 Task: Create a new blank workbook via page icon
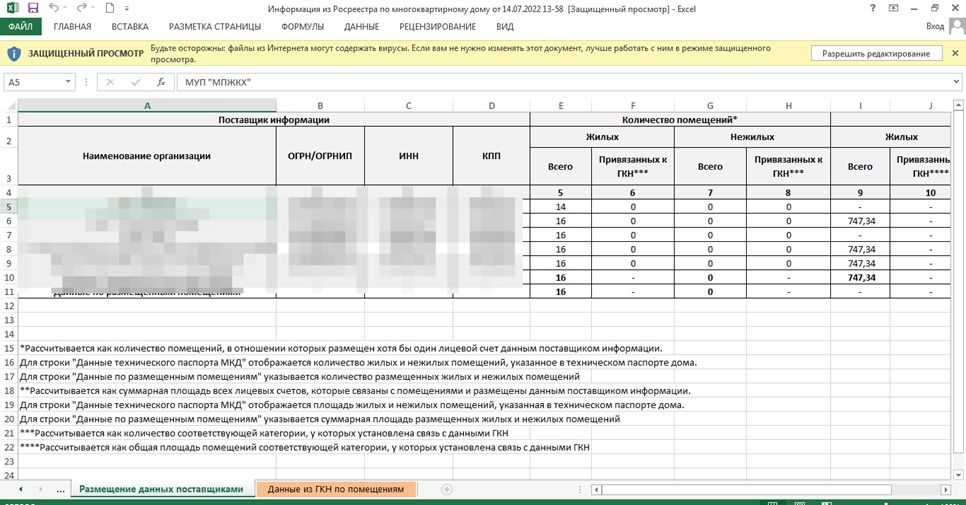pyautogui.click(x=110, y=9)
